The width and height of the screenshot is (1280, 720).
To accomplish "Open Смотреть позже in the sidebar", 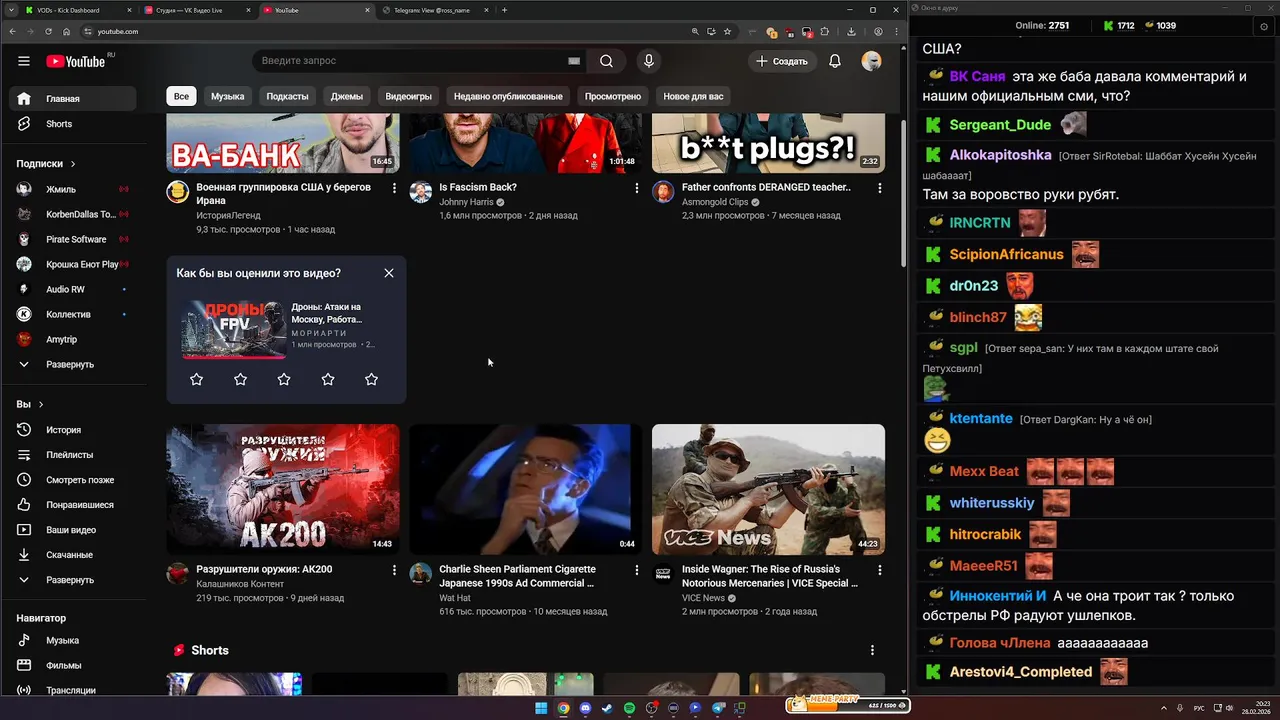I will point(73,480).
